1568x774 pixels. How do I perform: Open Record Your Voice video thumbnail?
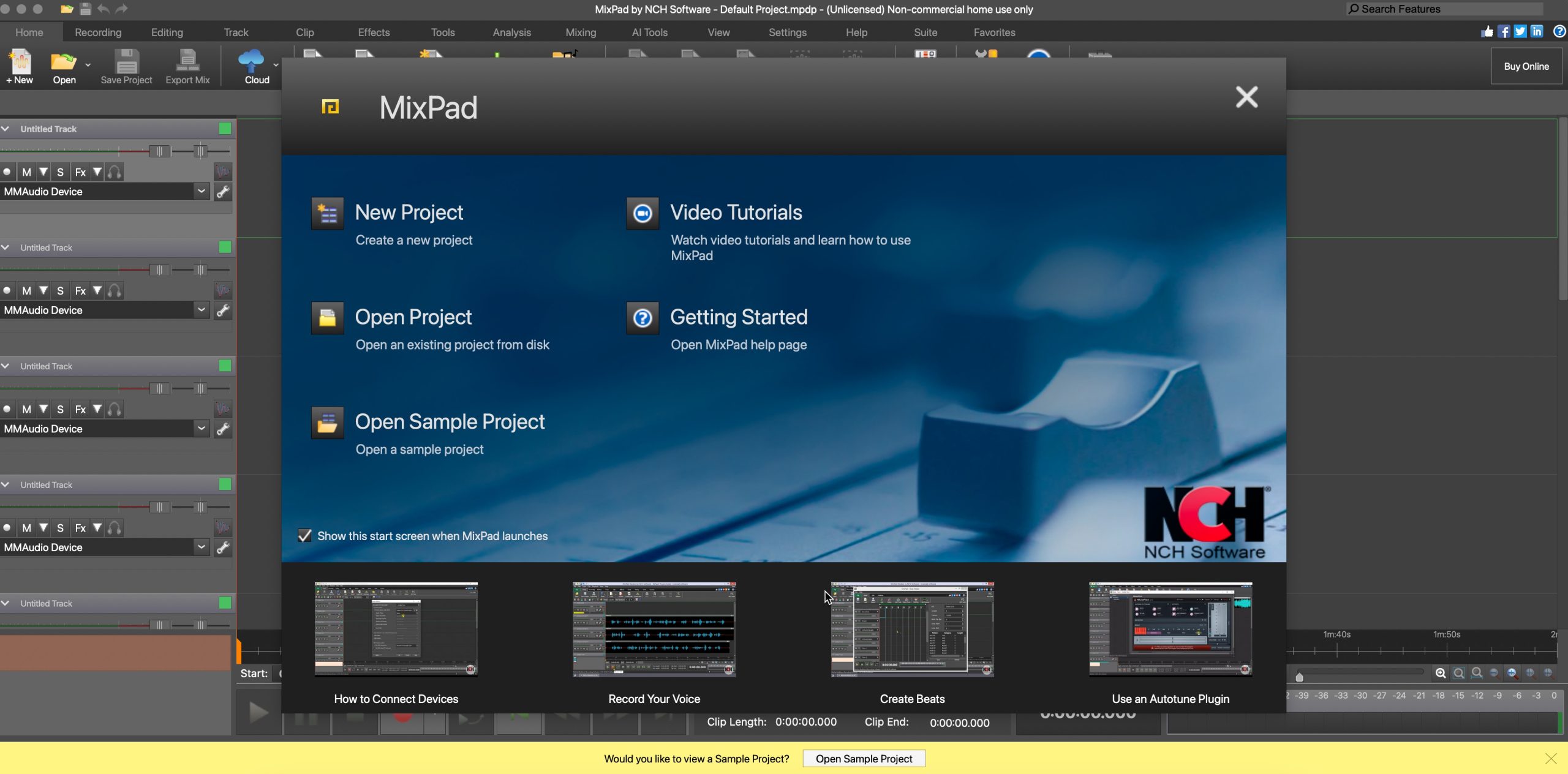654,629
